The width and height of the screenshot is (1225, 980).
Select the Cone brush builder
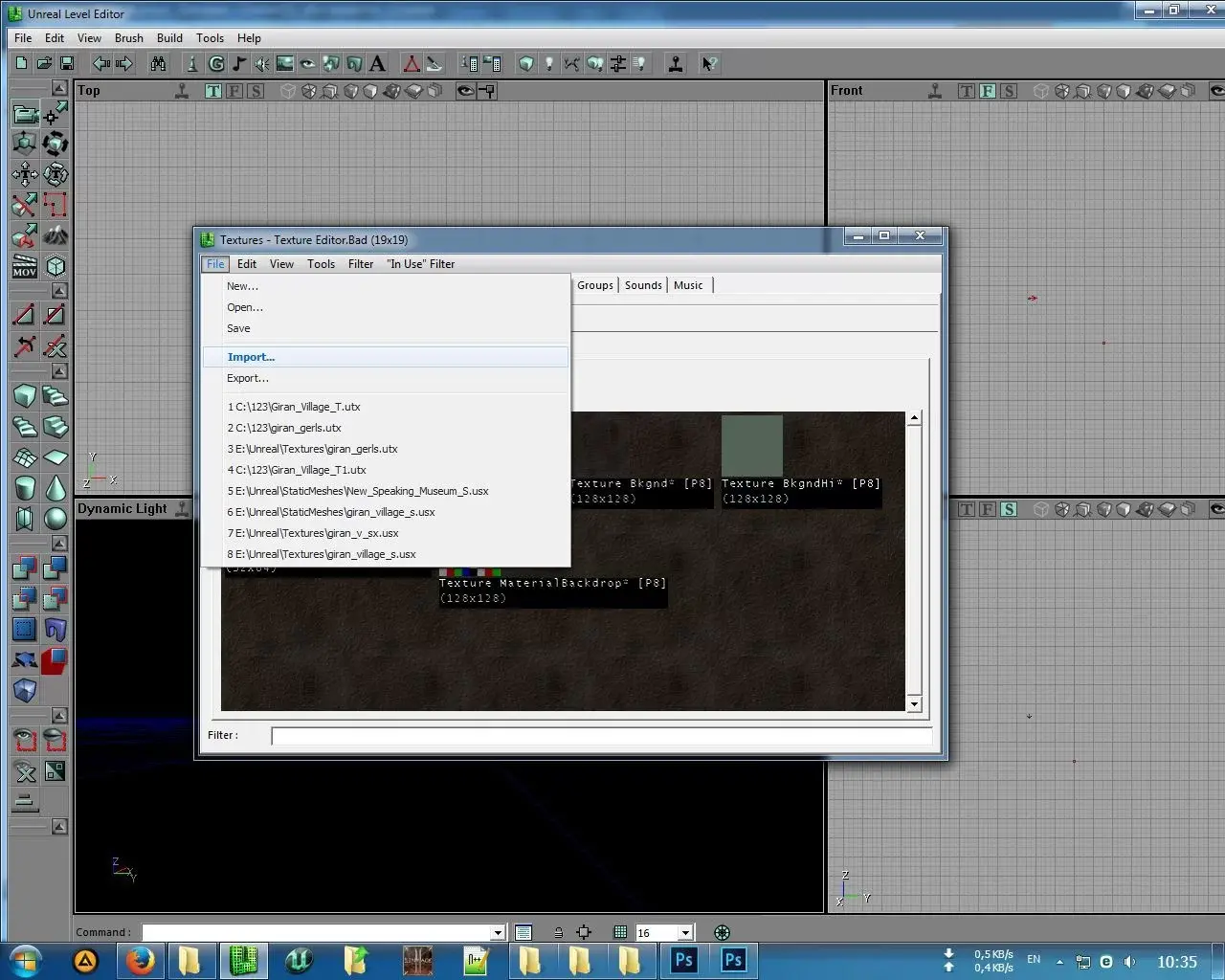tap(56, 488)
